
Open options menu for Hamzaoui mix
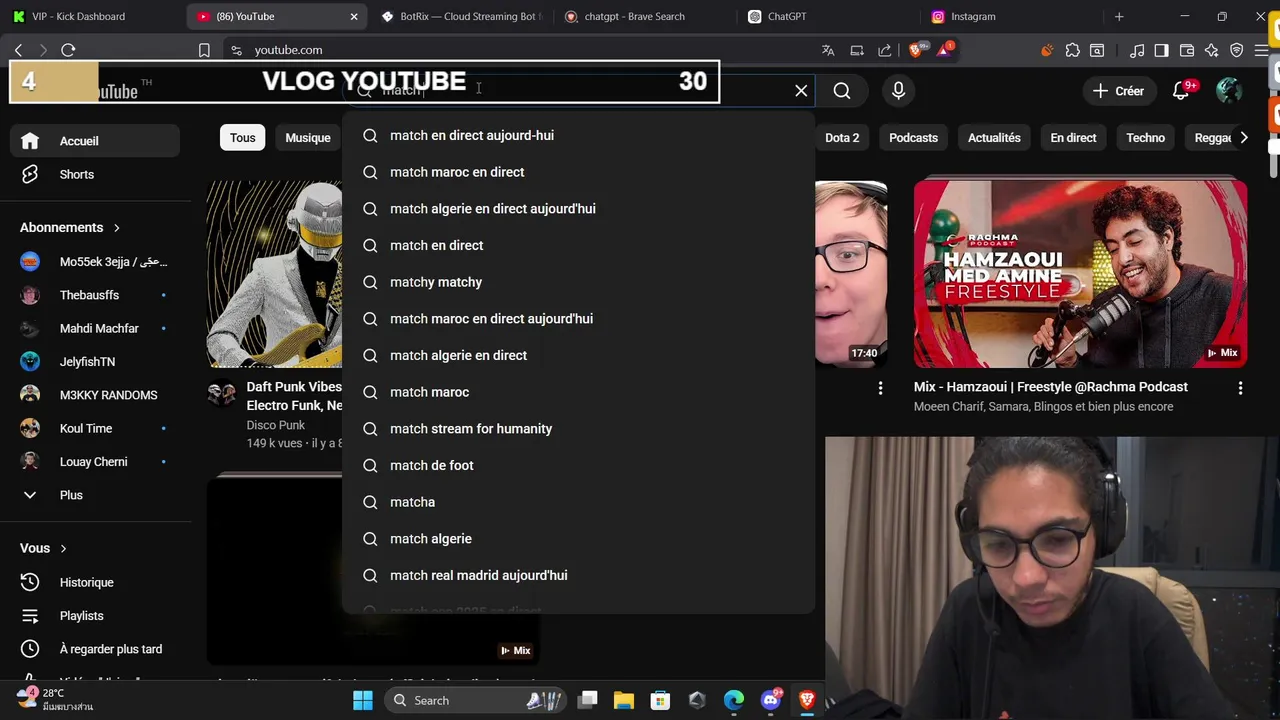(1240, 388)
